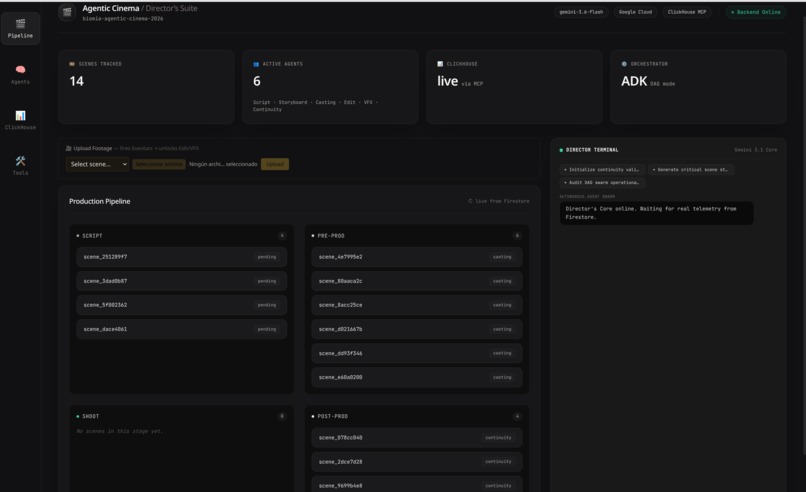The width and height of the screenshot is (806, 492).
Task: Open scene_2dce7d28 in Post-Prod
Action: (x=417, y=462)
